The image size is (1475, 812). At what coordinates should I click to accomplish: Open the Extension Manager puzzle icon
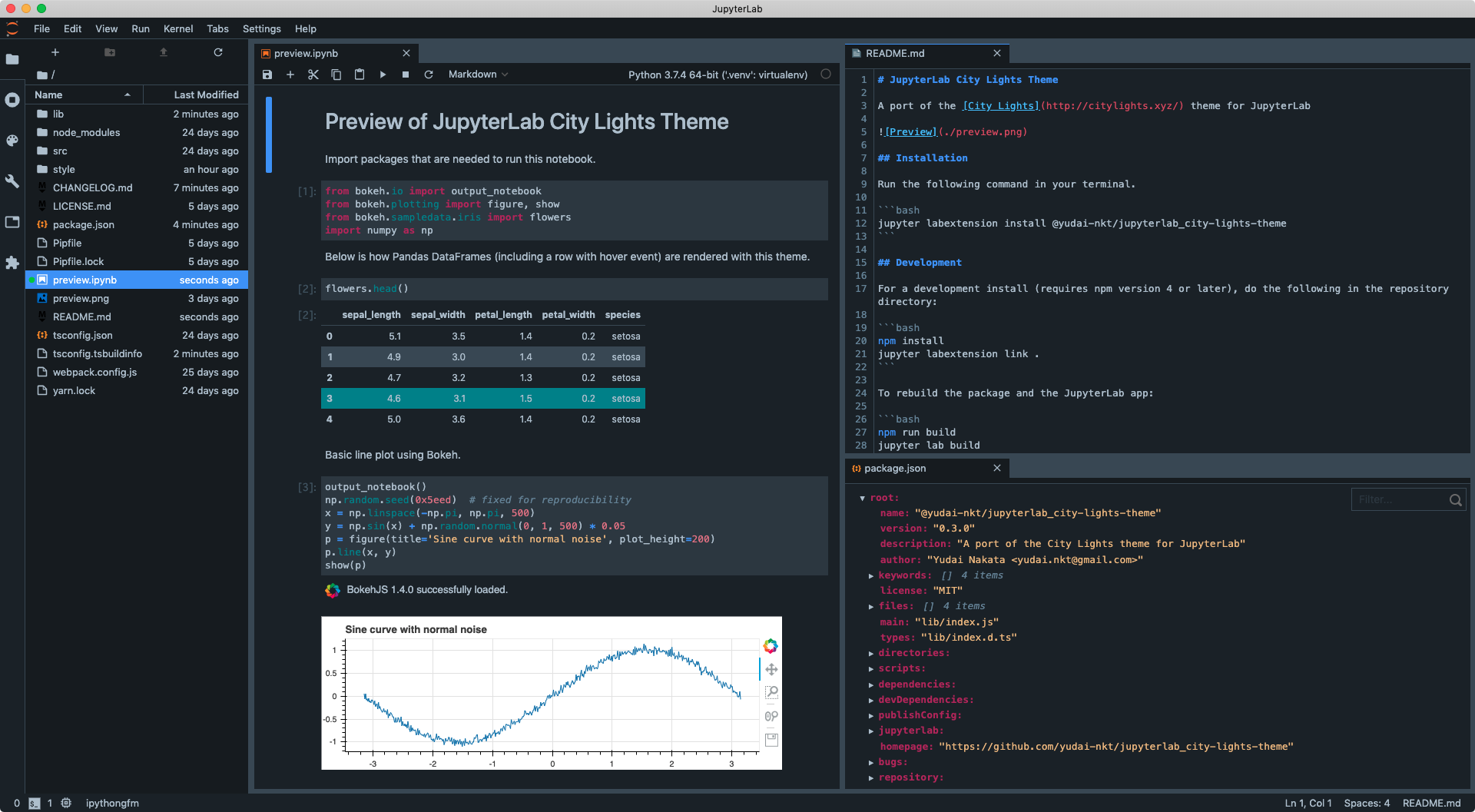(x=12, y=263)
